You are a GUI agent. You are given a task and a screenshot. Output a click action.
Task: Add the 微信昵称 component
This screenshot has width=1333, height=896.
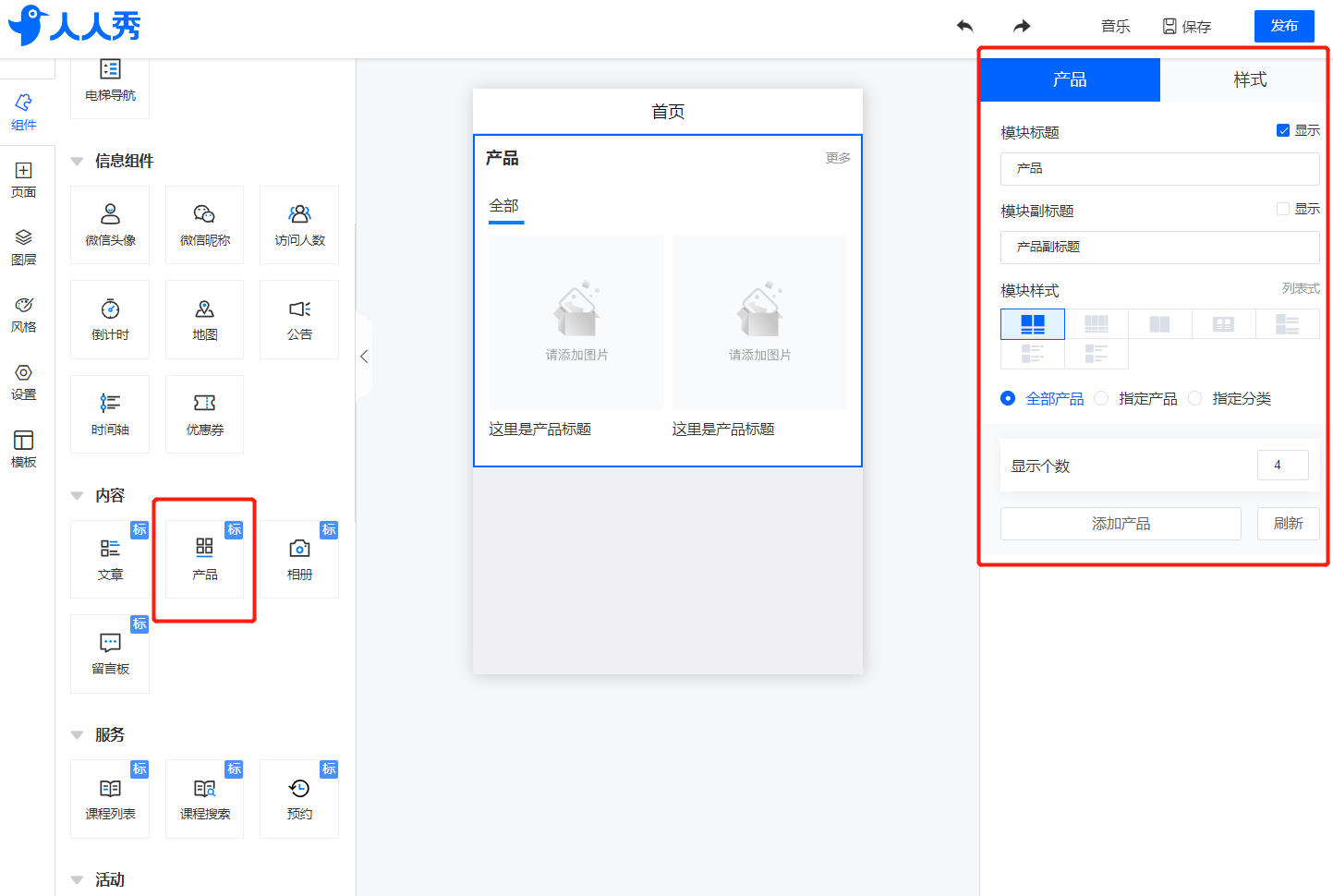click(x=205, y=225)
